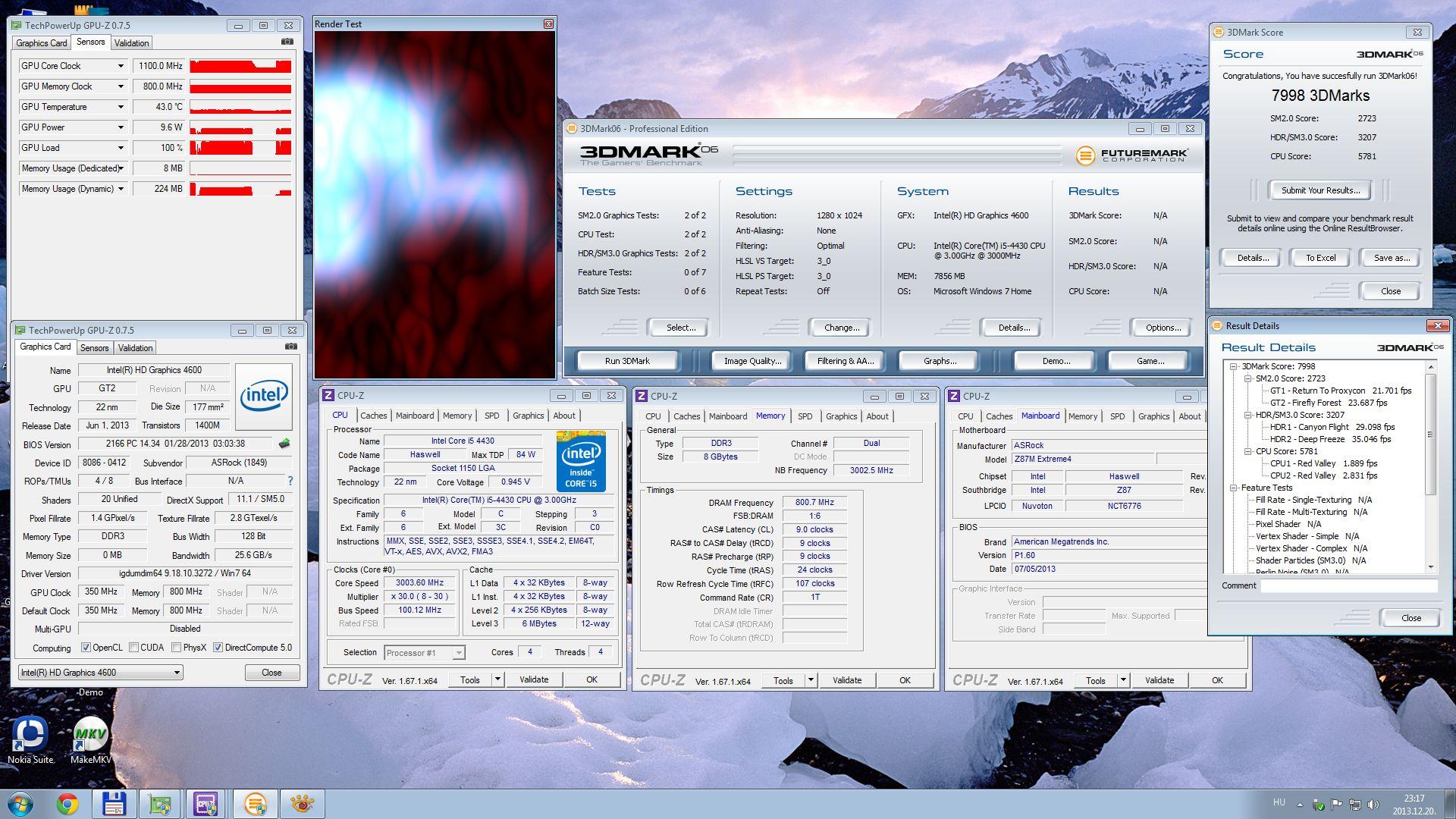Image resolution: width=1456 pixels, height=819 pixels.
Task: Open the 3DMark06 orange taskbar icon
Action: (x=256, y=804)
